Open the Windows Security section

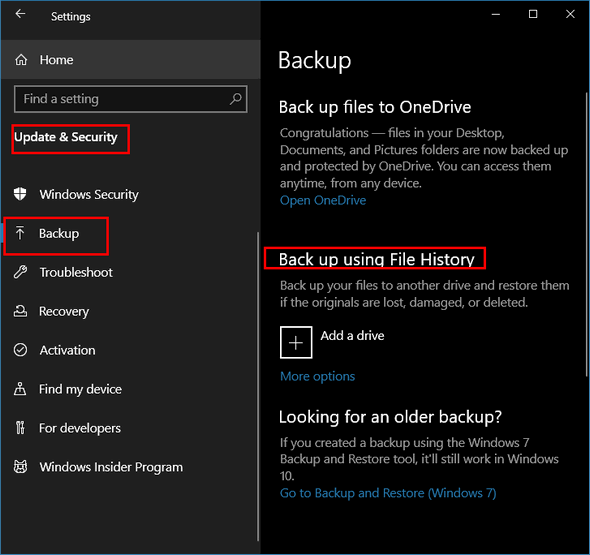click(x=130, y=194)
